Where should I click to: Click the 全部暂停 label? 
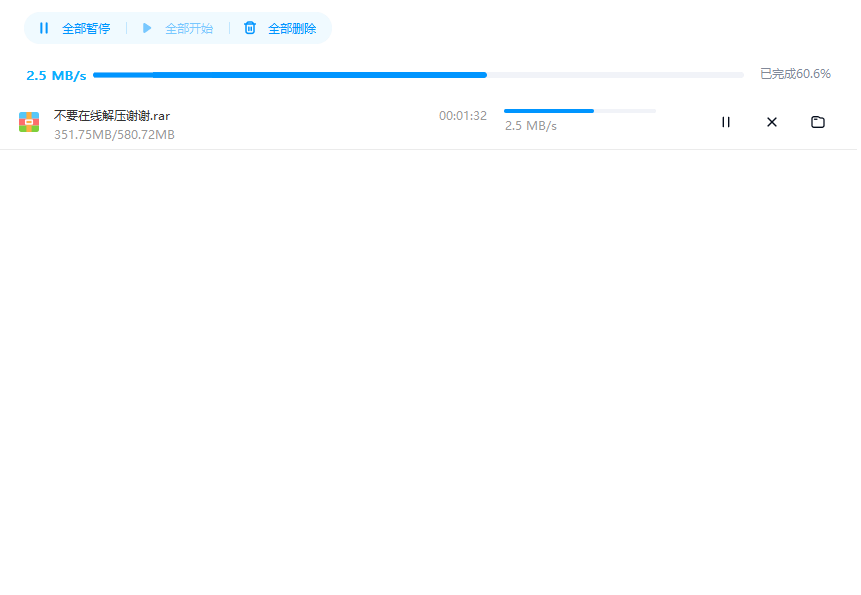pos(86,29)
